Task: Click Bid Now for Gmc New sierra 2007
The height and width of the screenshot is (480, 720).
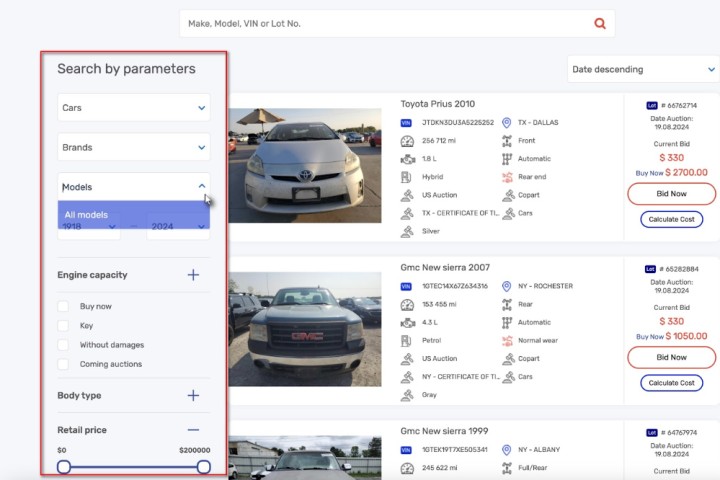Action: click(x=671, y=357)
